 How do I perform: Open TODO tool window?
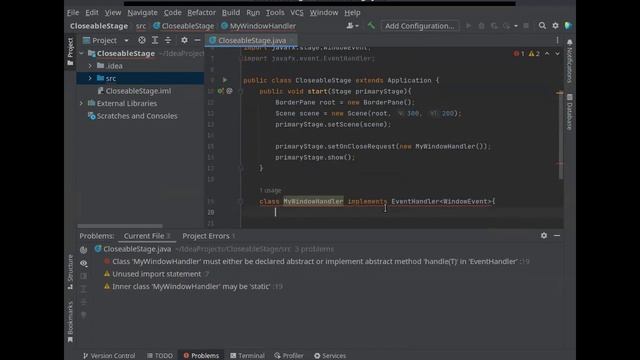tap(160, 356)
